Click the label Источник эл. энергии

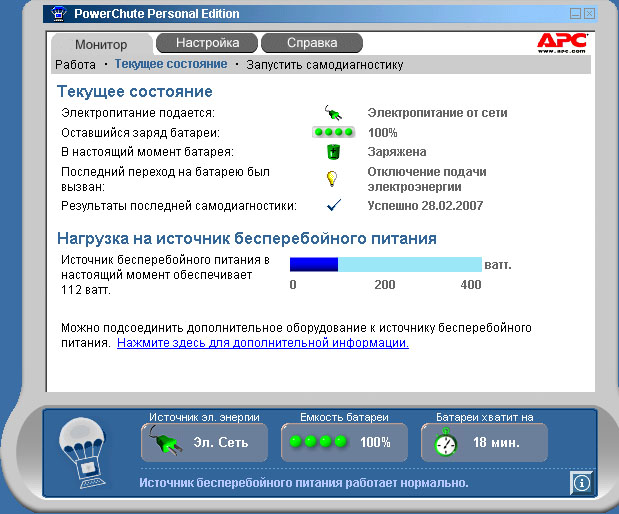pyautogui.click(x=204, y=417)
